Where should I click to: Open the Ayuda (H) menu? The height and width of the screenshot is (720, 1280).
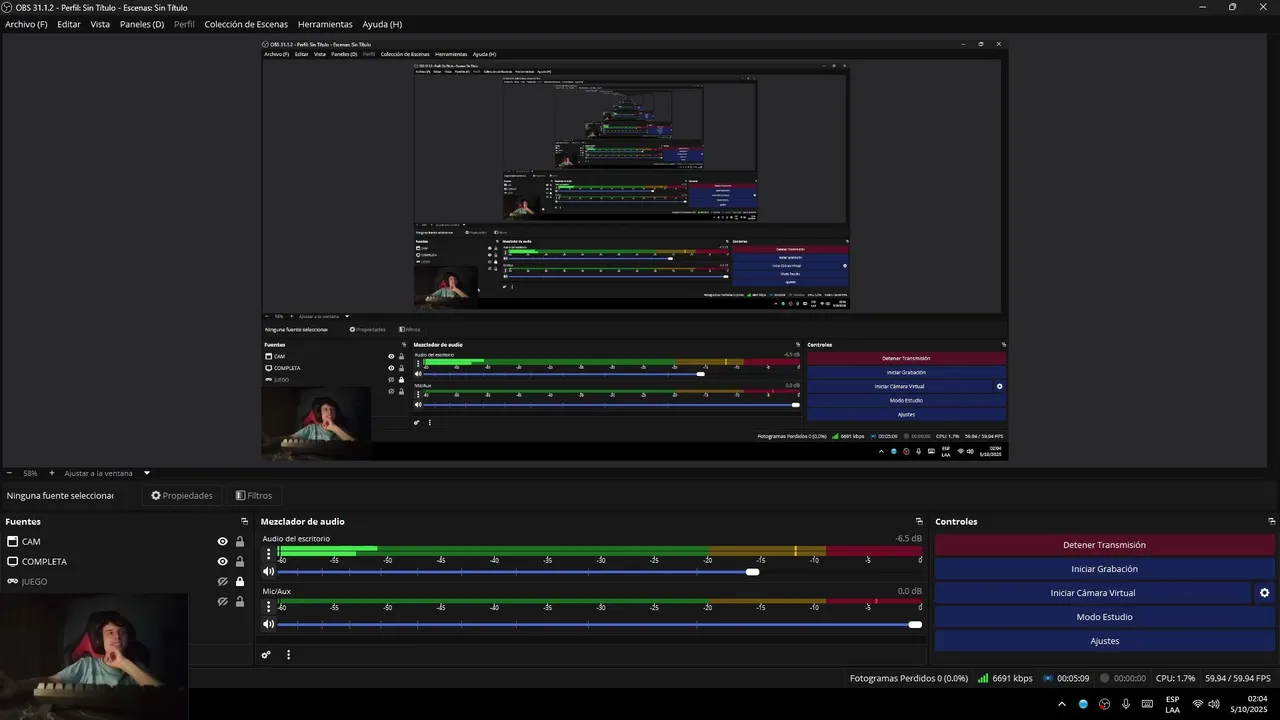[382, 24]
